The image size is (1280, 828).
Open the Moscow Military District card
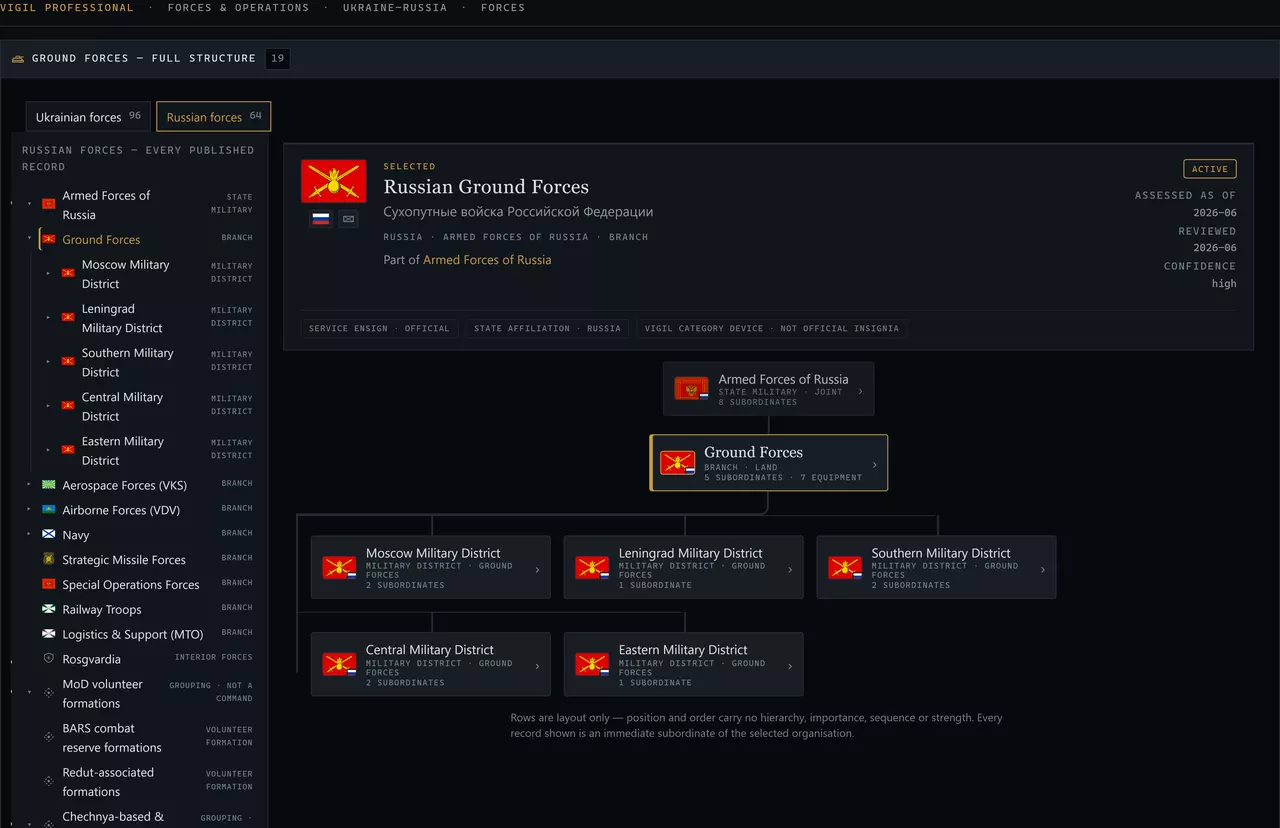click(431, 568)
